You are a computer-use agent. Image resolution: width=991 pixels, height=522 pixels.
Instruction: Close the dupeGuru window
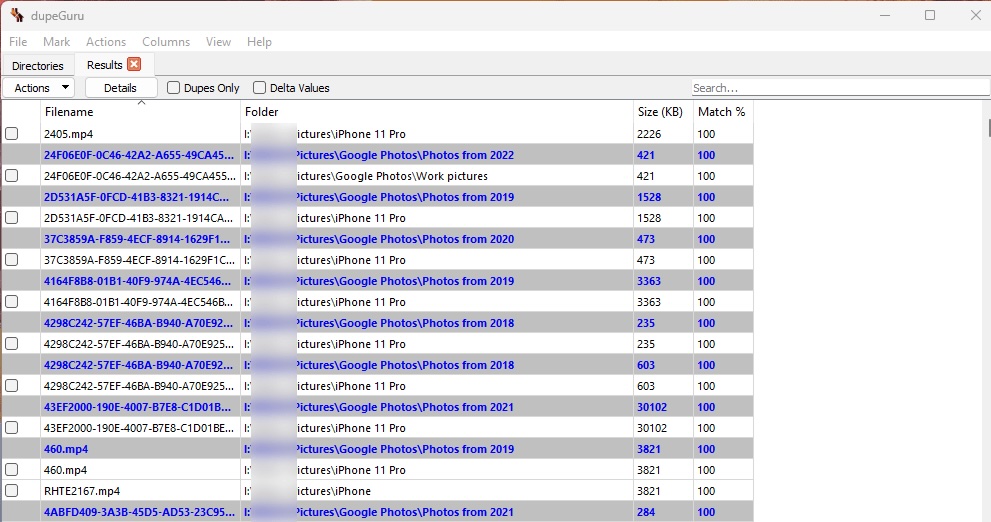(x=975, y=15)
